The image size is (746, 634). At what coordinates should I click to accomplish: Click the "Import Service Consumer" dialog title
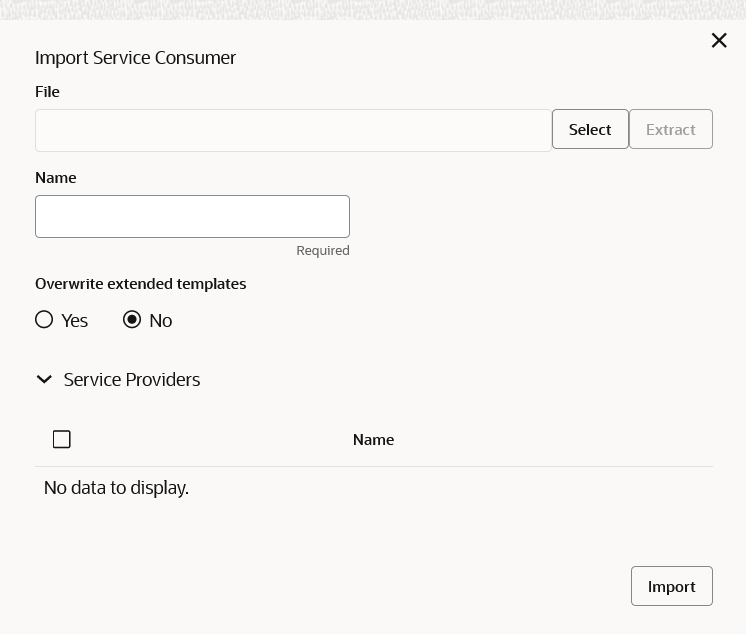(x=136, y=58)
